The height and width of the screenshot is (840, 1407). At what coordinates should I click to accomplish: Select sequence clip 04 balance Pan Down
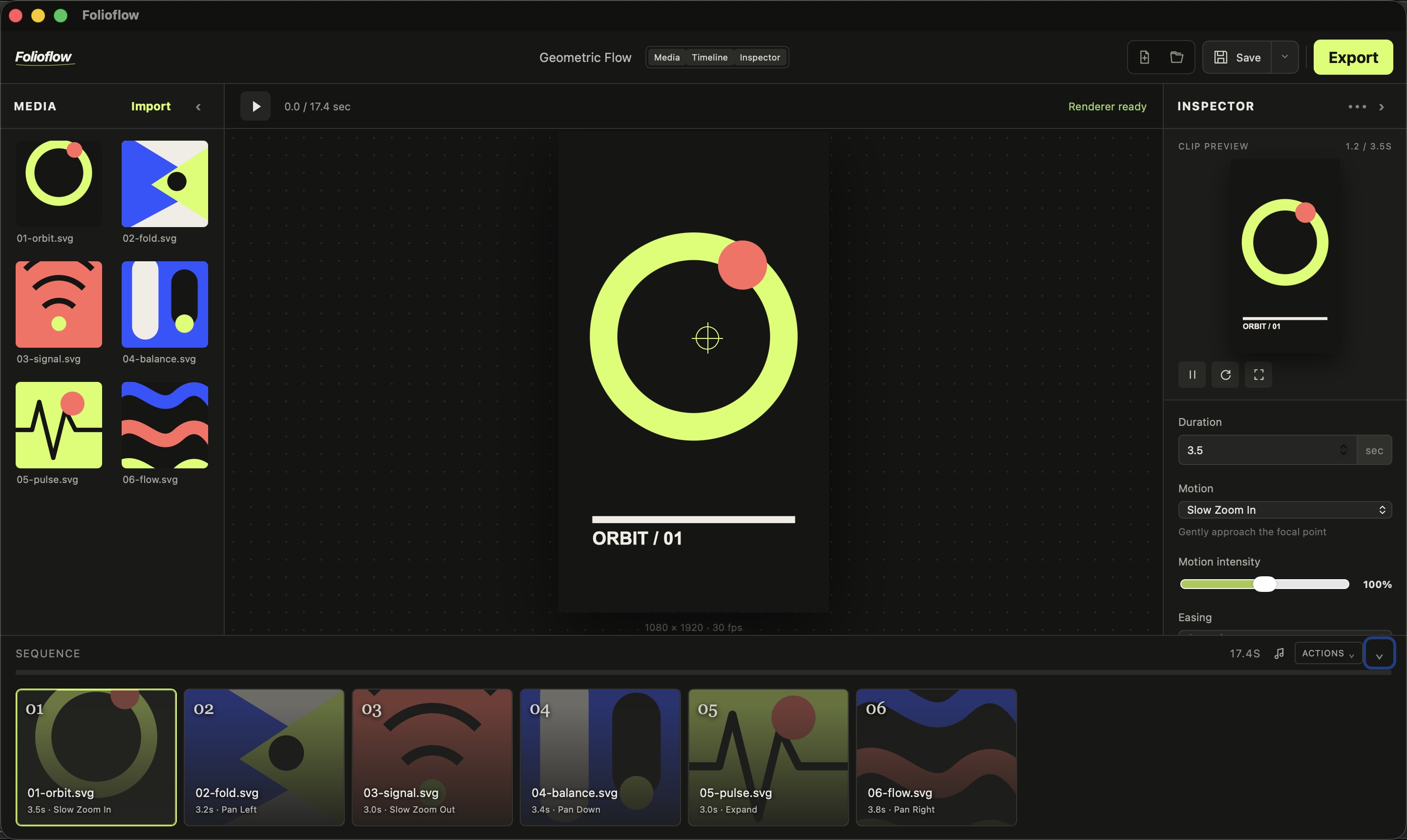click(600, 757)
